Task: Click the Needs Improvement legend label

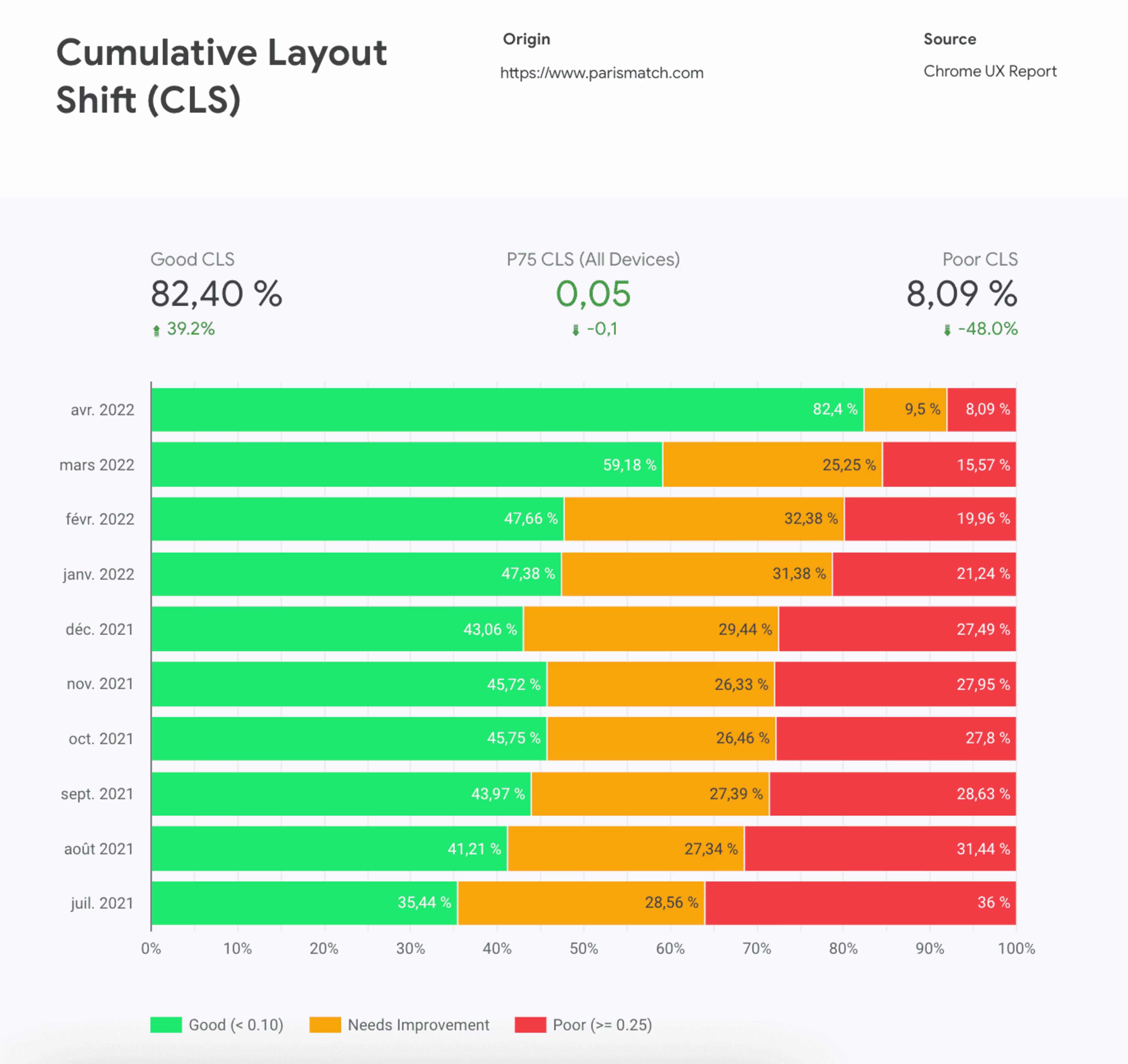Action: click(x=418, y=1025)
